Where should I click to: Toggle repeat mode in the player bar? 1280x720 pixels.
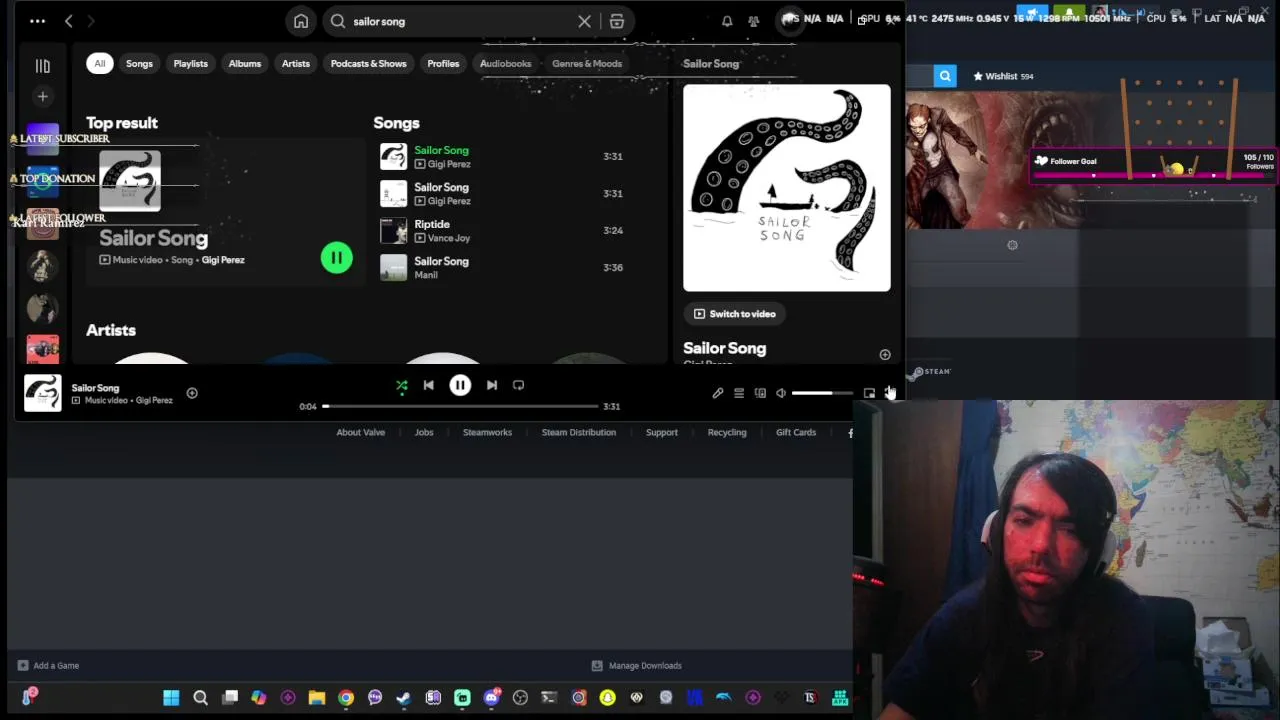tap(518, 385)
